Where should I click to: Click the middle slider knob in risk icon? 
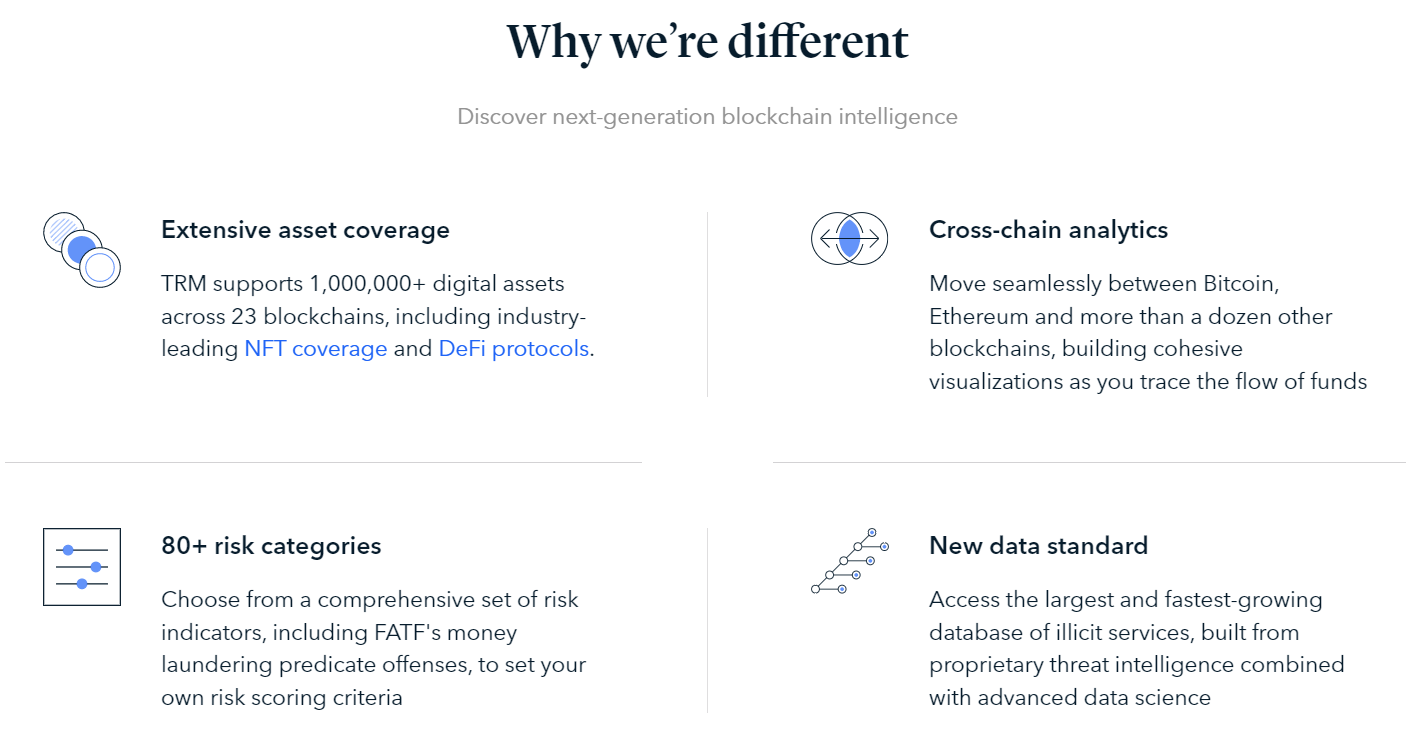[96, 567]
